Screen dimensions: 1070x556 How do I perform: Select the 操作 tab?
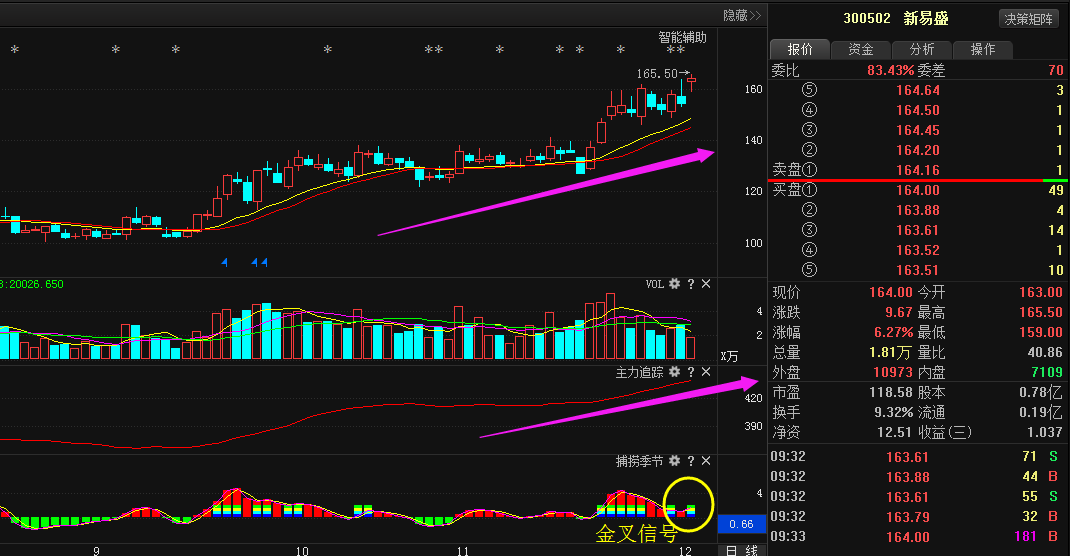982,49
